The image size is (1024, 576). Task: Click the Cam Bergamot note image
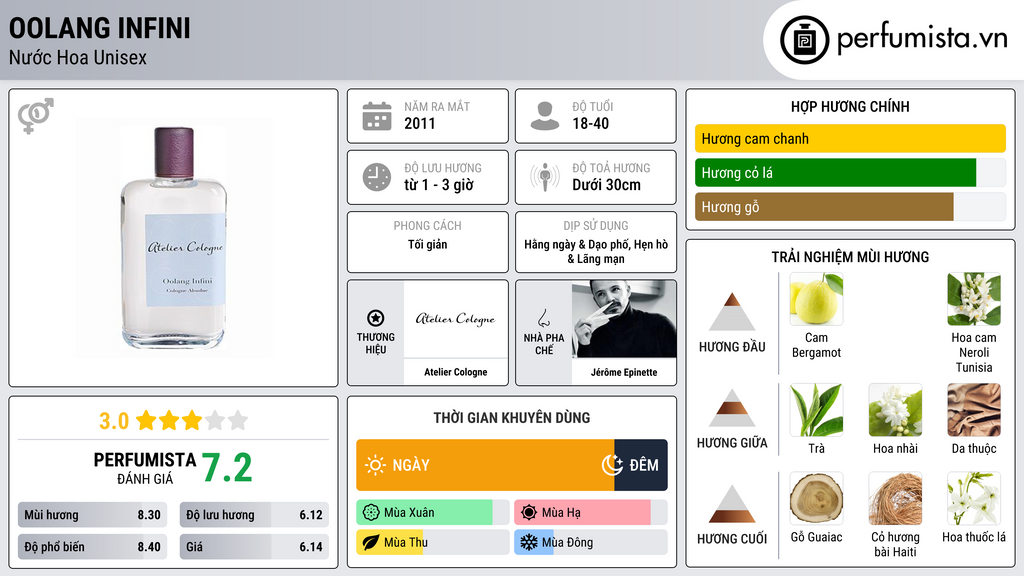pyautogui.click(x=816, y=299)
